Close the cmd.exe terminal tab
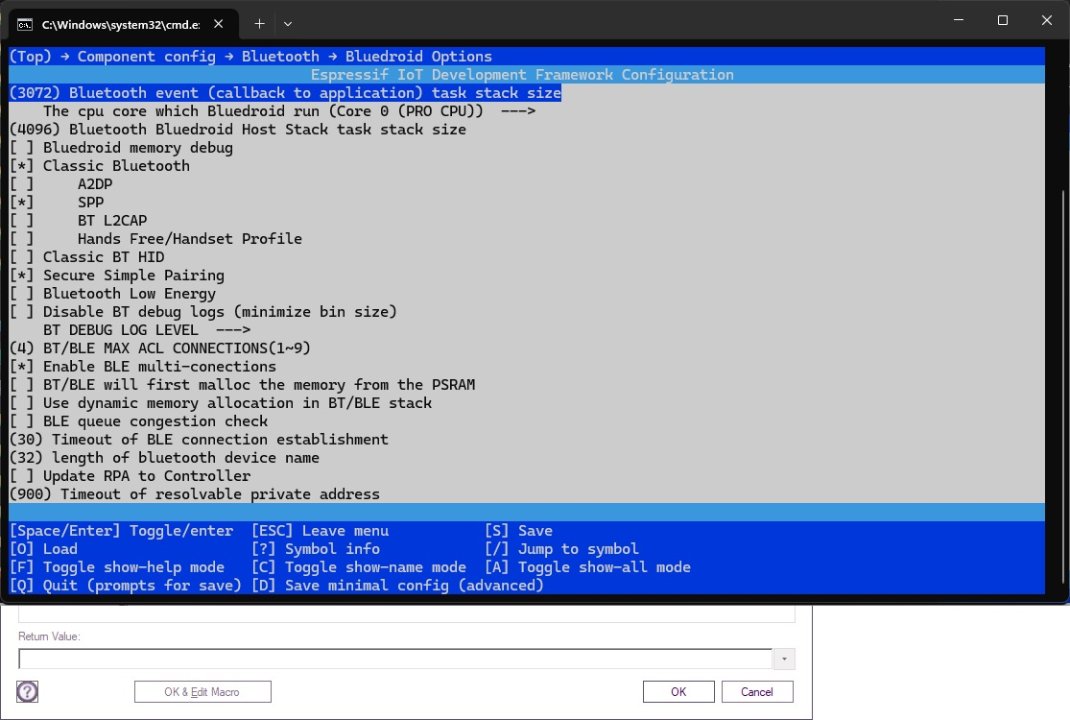This screenshot has width=1070, height=720. pyautogui.click(x=218, y=24)
